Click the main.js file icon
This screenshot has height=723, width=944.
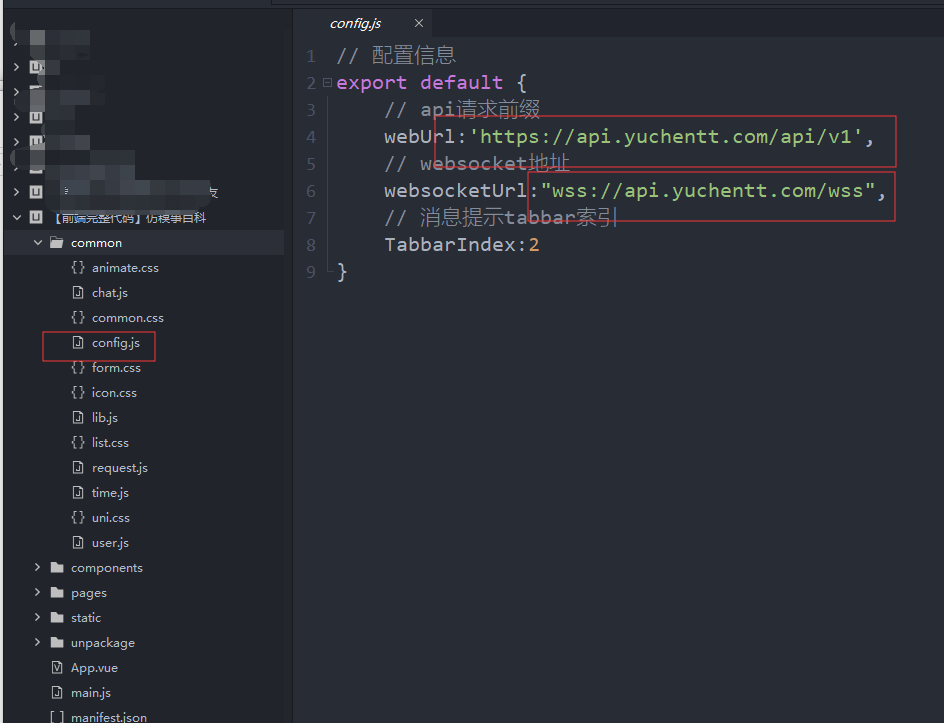[57, 692]
